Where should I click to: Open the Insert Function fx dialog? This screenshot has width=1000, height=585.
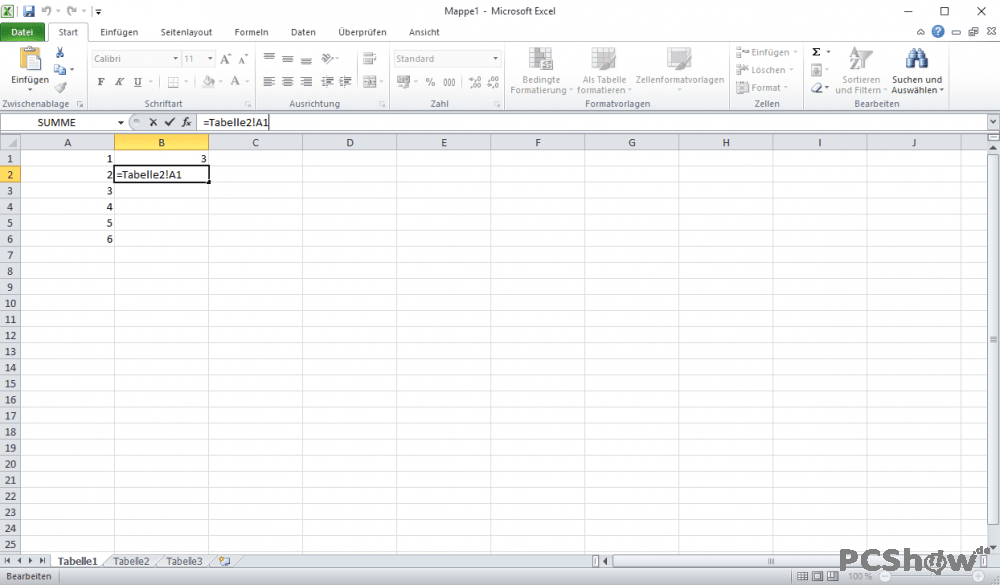[186, 122]
